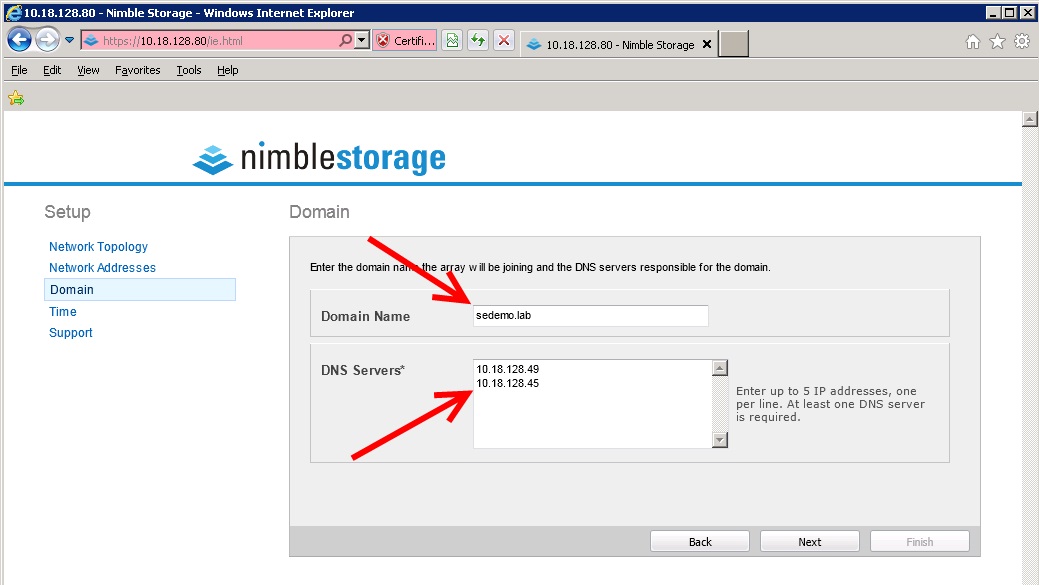Click the Back button
This screenshot has width=1039, height=585.
click(700, 541)
